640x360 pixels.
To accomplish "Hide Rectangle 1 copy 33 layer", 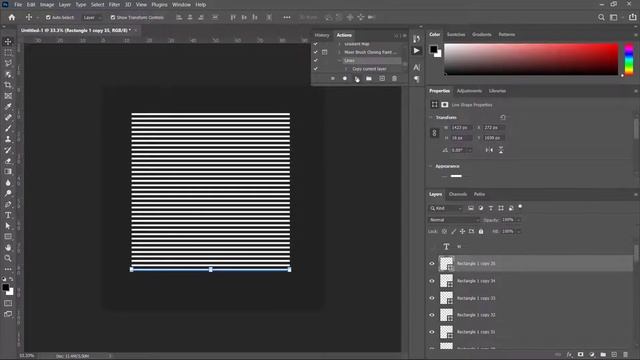I will click(x=432, y=298).
